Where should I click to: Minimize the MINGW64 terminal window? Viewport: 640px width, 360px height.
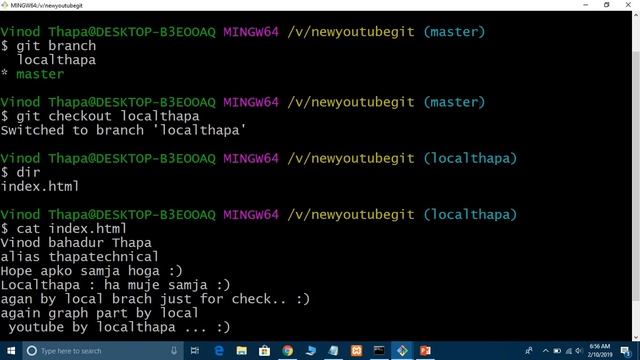[586, 5]
